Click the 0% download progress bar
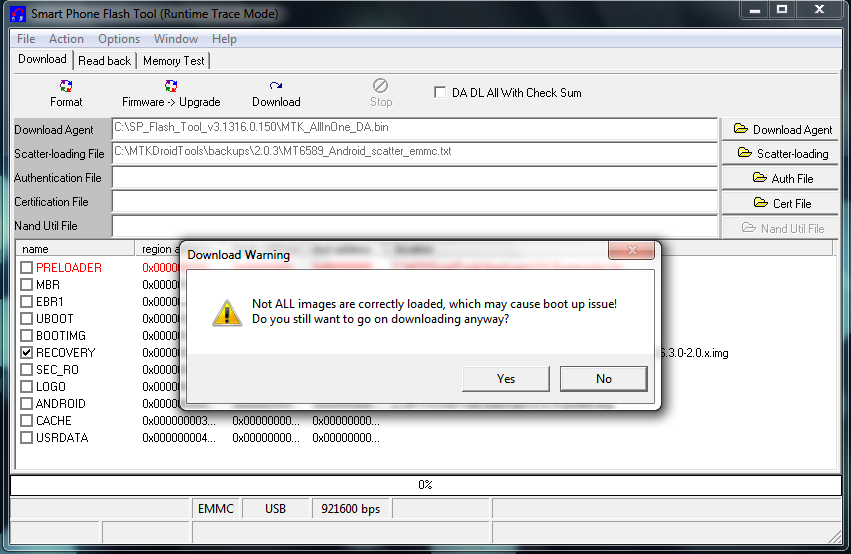 (426, 485)
